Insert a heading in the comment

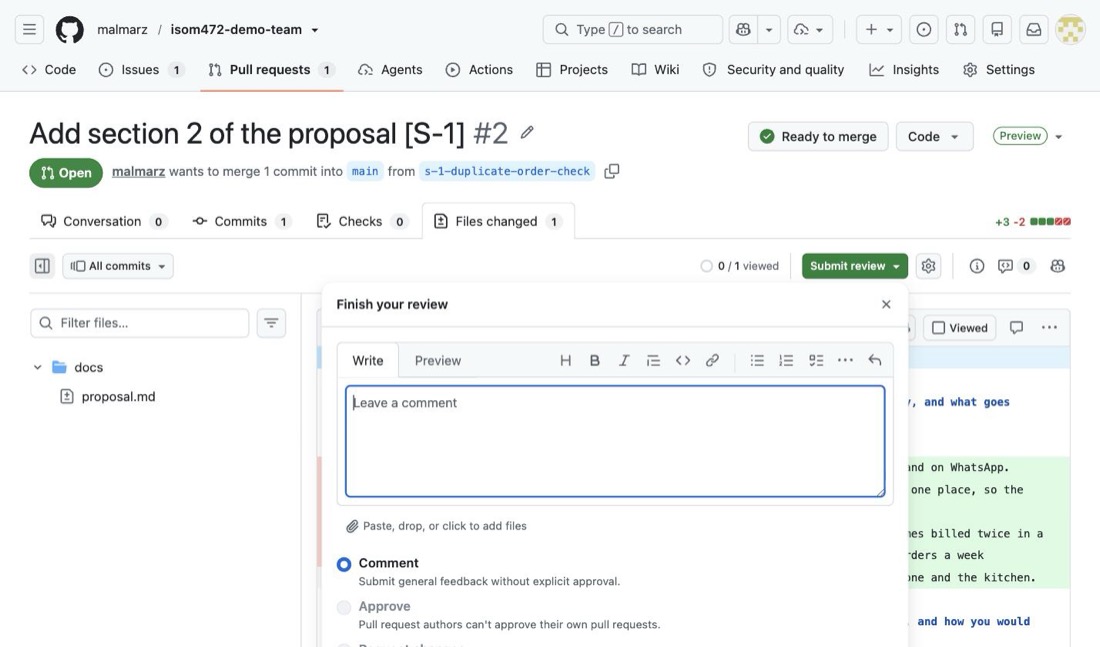(x=565, y=361)
